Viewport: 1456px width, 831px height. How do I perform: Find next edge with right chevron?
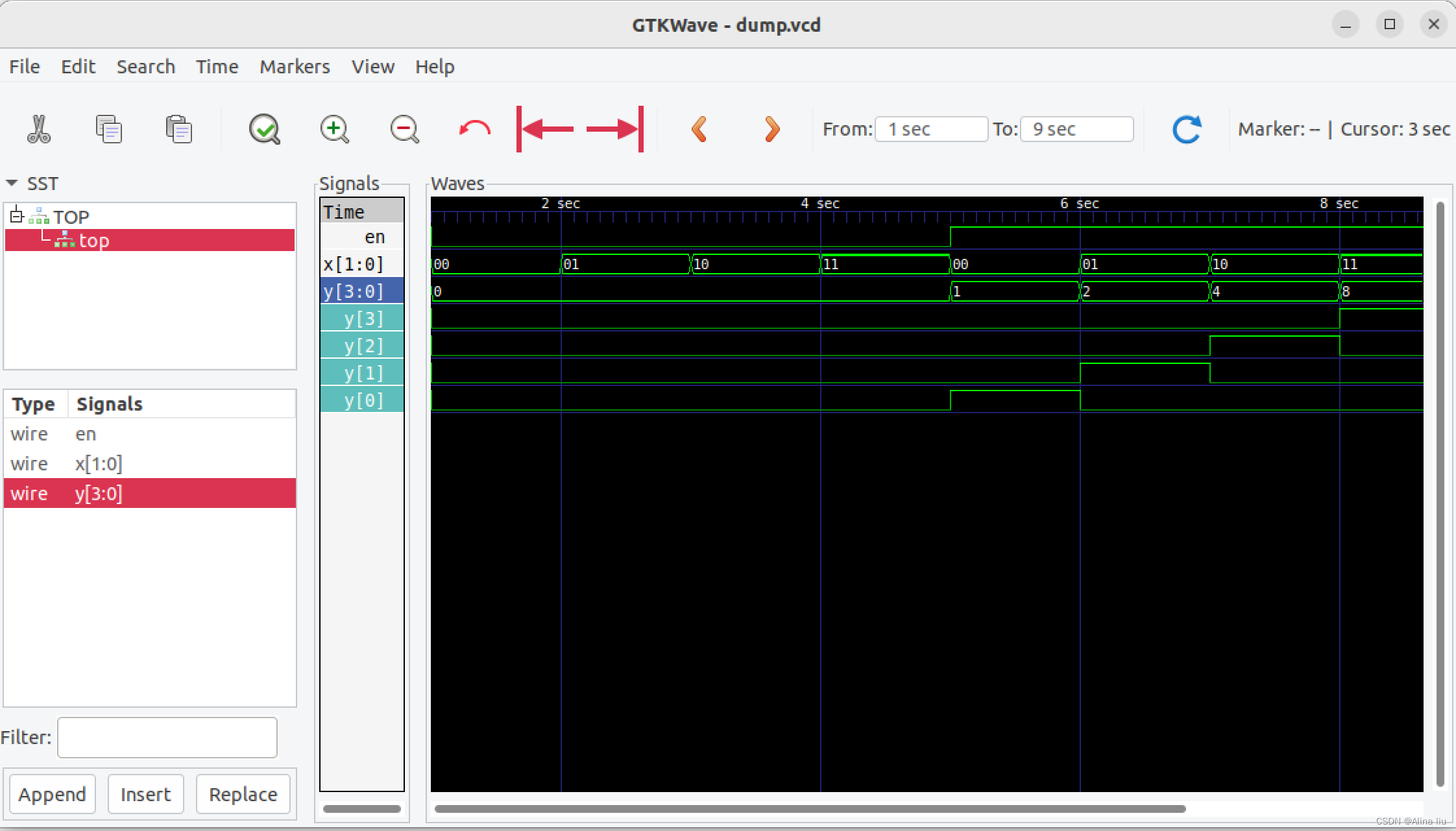click(x=771, y=129)
